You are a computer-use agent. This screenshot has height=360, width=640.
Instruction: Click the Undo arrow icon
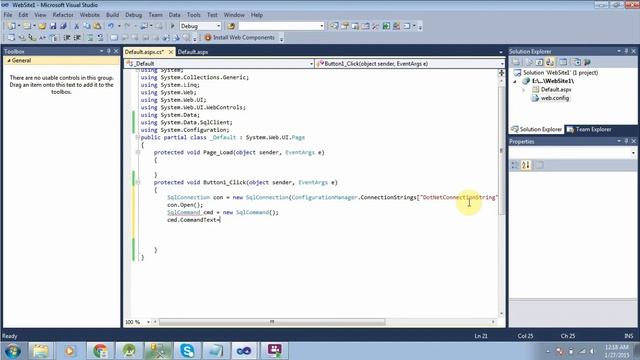tap(111, 26)
